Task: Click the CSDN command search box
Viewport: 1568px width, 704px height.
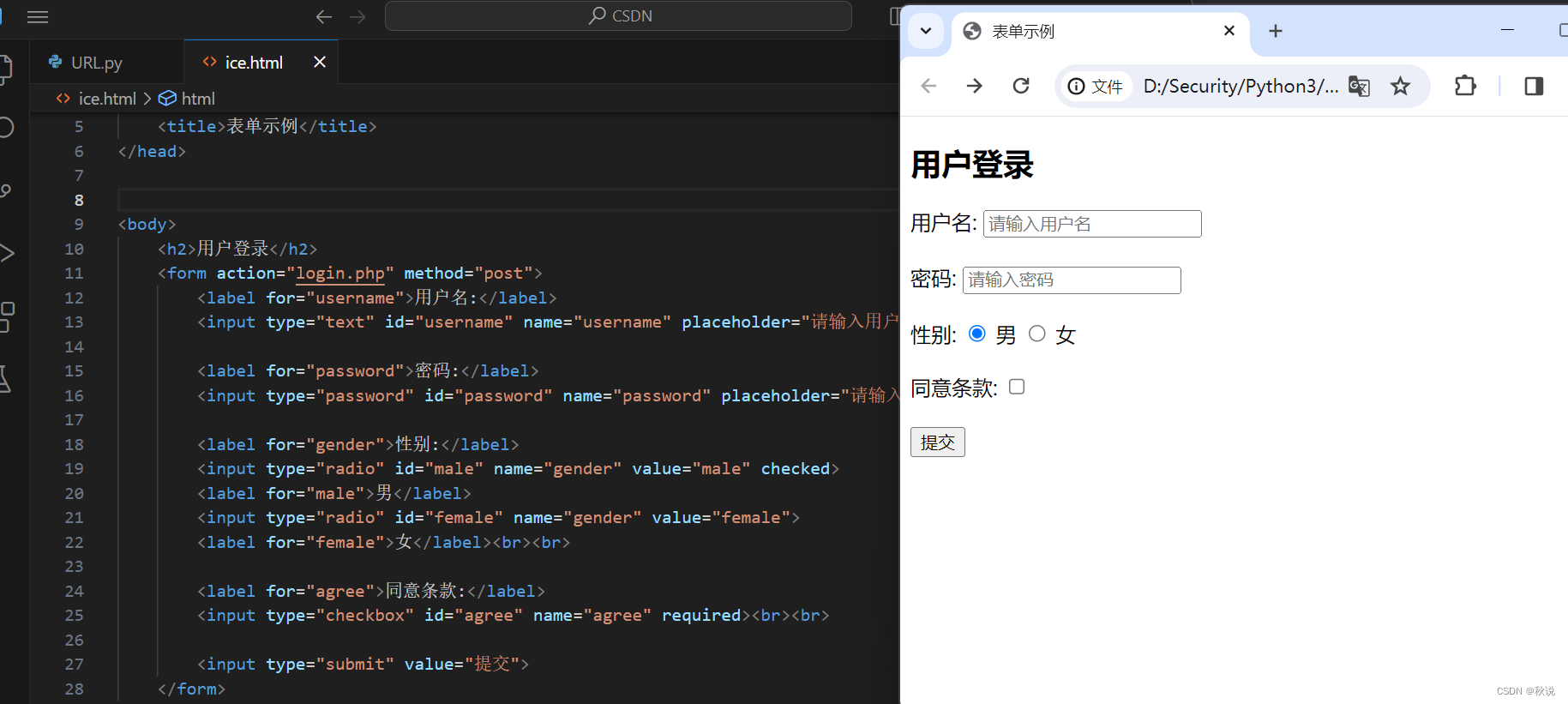Action: (618, 15)
